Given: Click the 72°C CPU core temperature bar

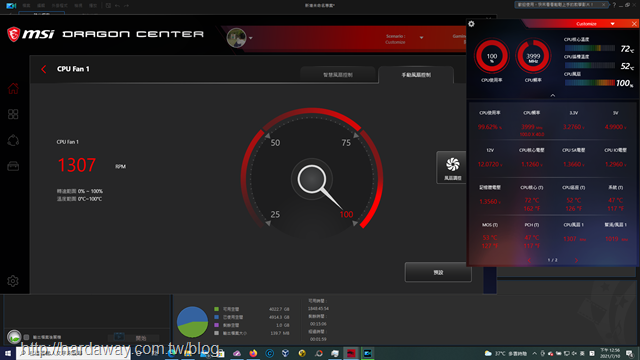Looking at the screenshot, I should click(x=589, y=48).
